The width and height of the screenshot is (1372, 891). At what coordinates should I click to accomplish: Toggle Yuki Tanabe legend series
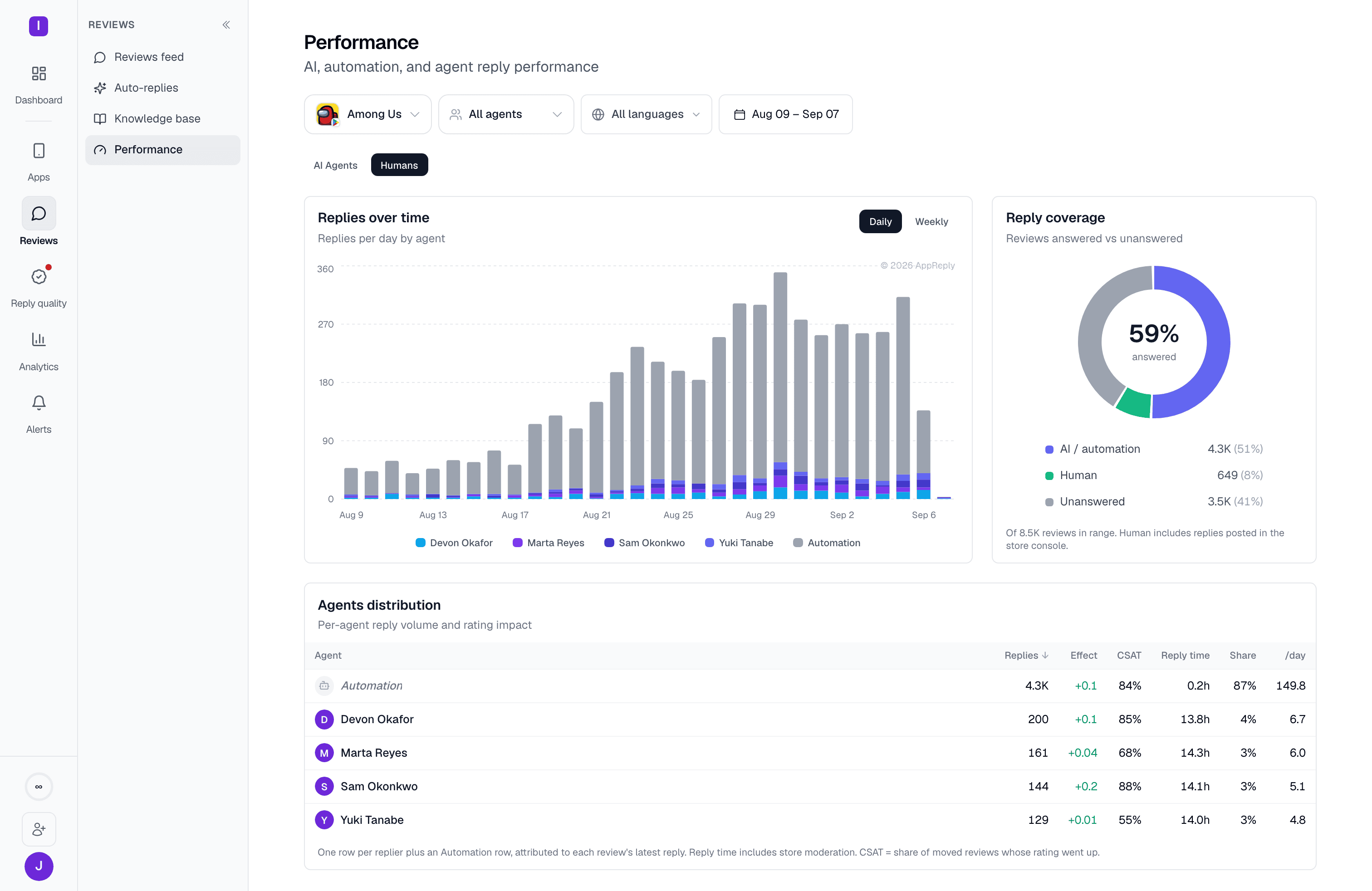click(x=739, y=543)
